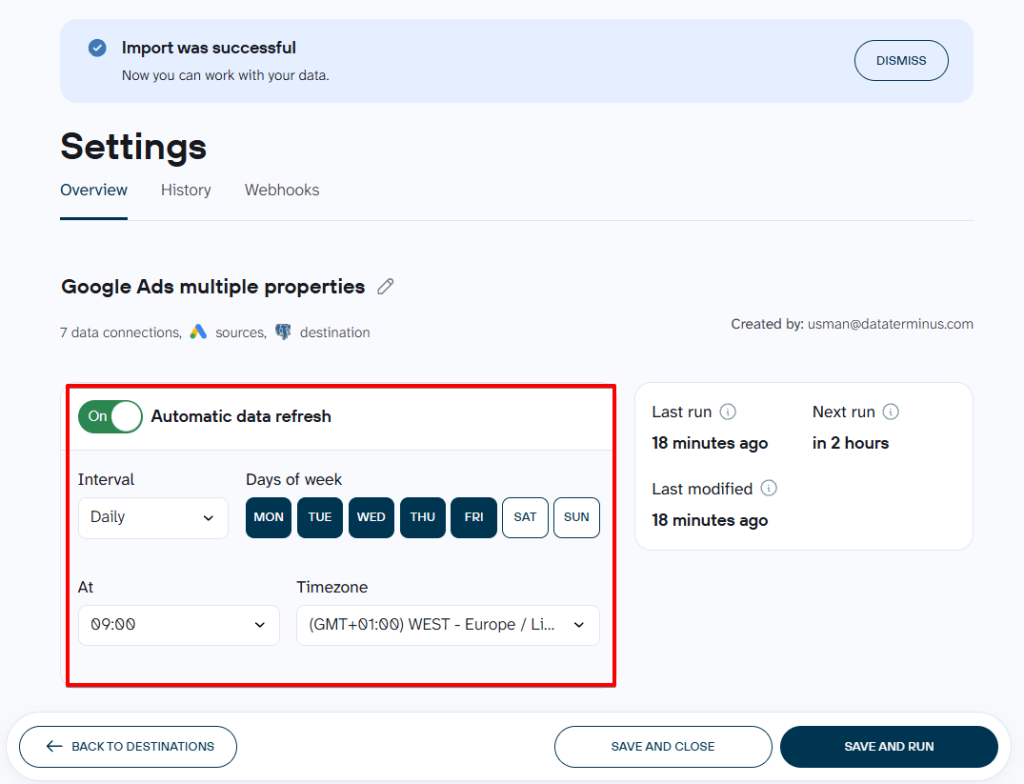The height and width of the screenshot is (784, 1024).
Task: Deselect TUE day of week
Action: [x=320, y=517]
